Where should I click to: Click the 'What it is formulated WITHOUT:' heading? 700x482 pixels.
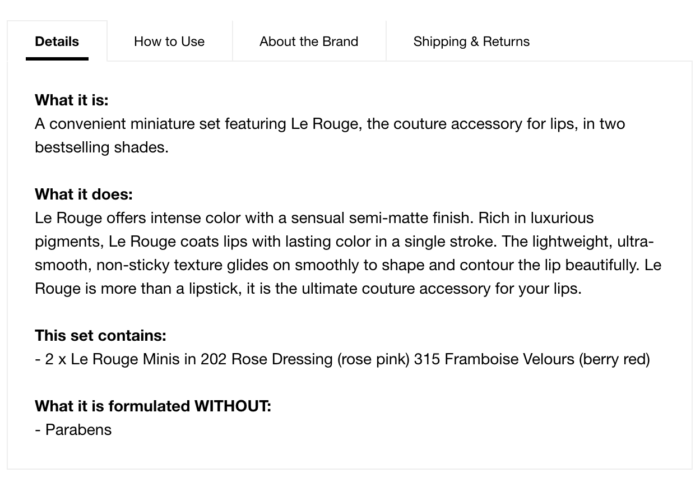coord(153,406)
